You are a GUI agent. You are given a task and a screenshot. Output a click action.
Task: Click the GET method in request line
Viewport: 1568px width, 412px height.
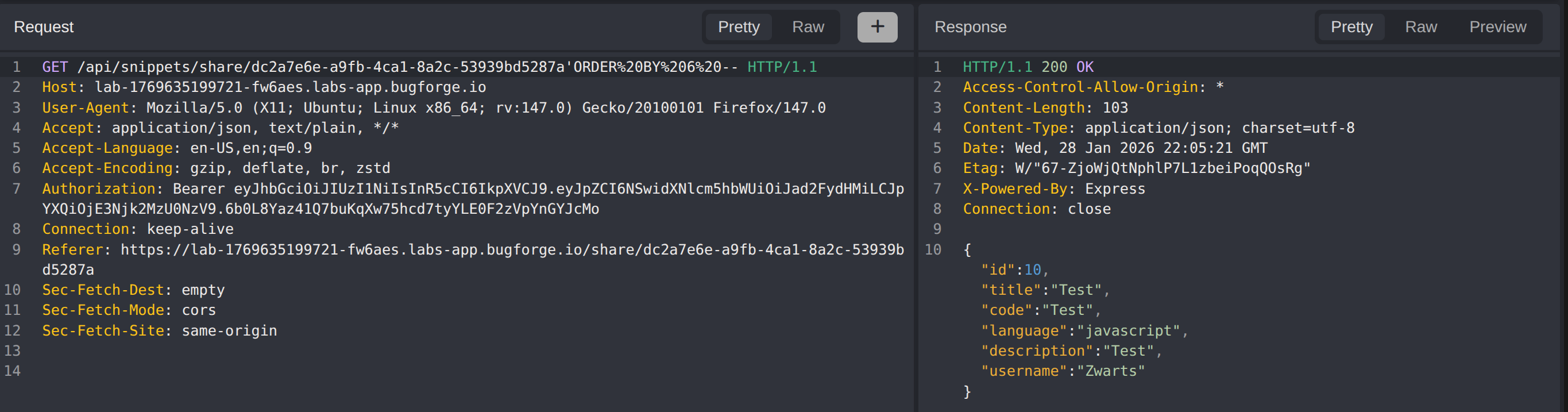[x=55, y=67]
